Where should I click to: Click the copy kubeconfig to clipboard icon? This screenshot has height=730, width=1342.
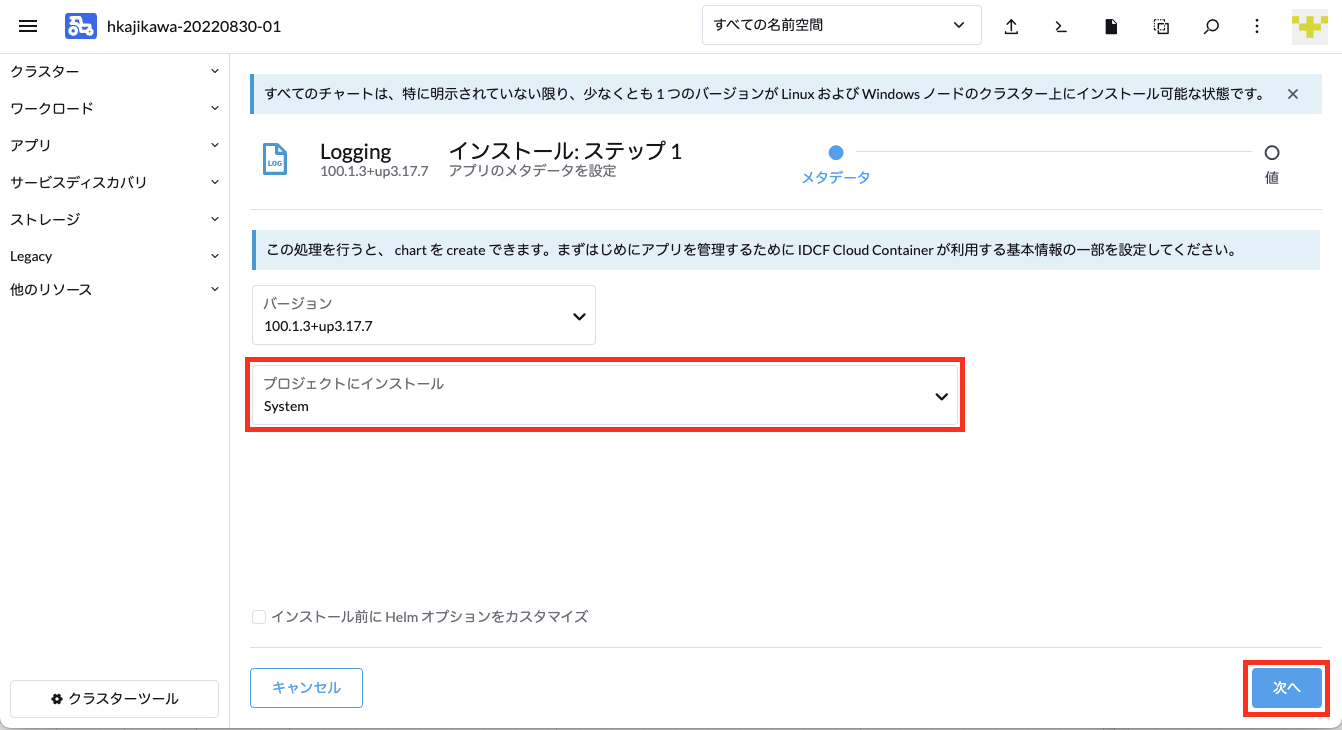click(1161, 27)
